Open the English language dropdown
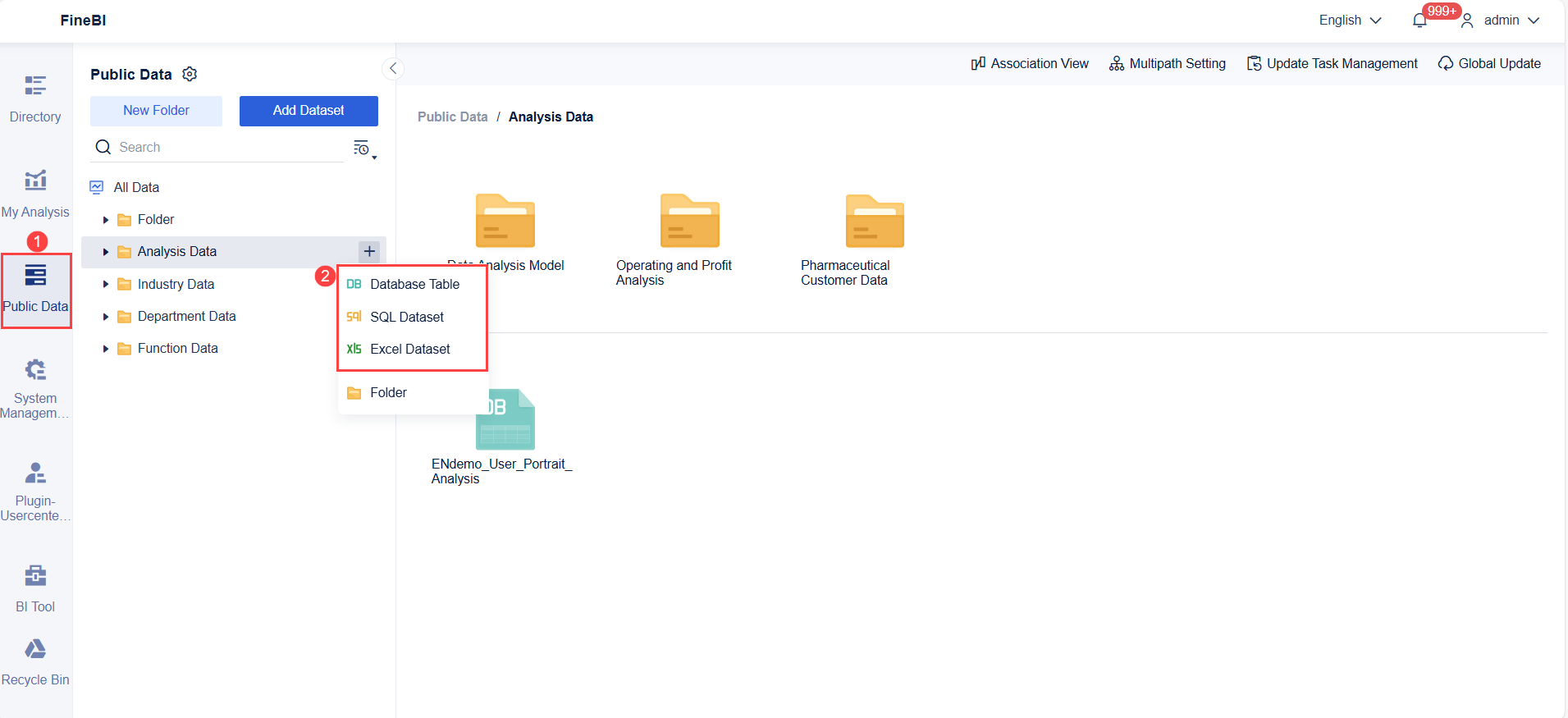The width and height of the screenshot is (1568, 718). tap(1350, 21)
